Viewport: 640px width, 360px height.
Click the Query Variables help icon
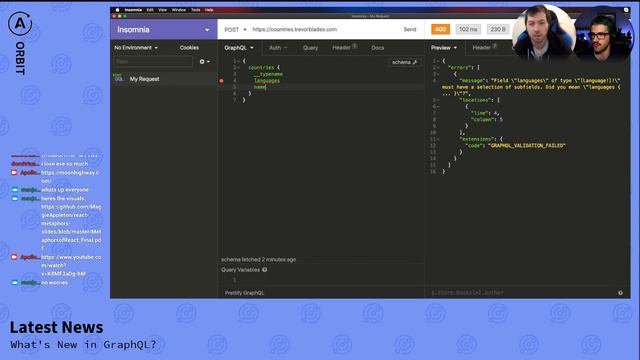264,270
